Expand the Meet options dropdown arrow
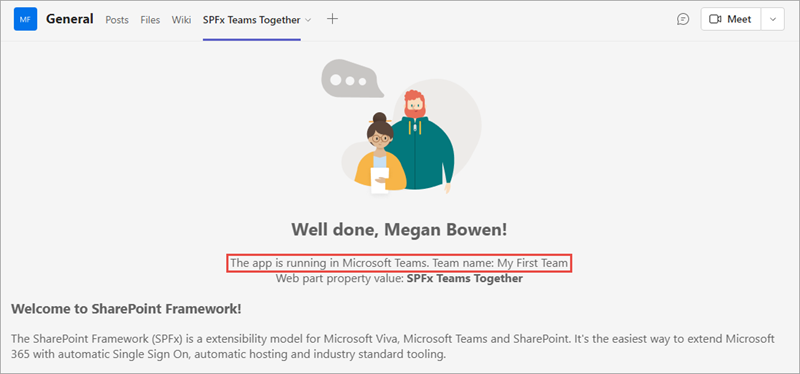 [772, 19]
